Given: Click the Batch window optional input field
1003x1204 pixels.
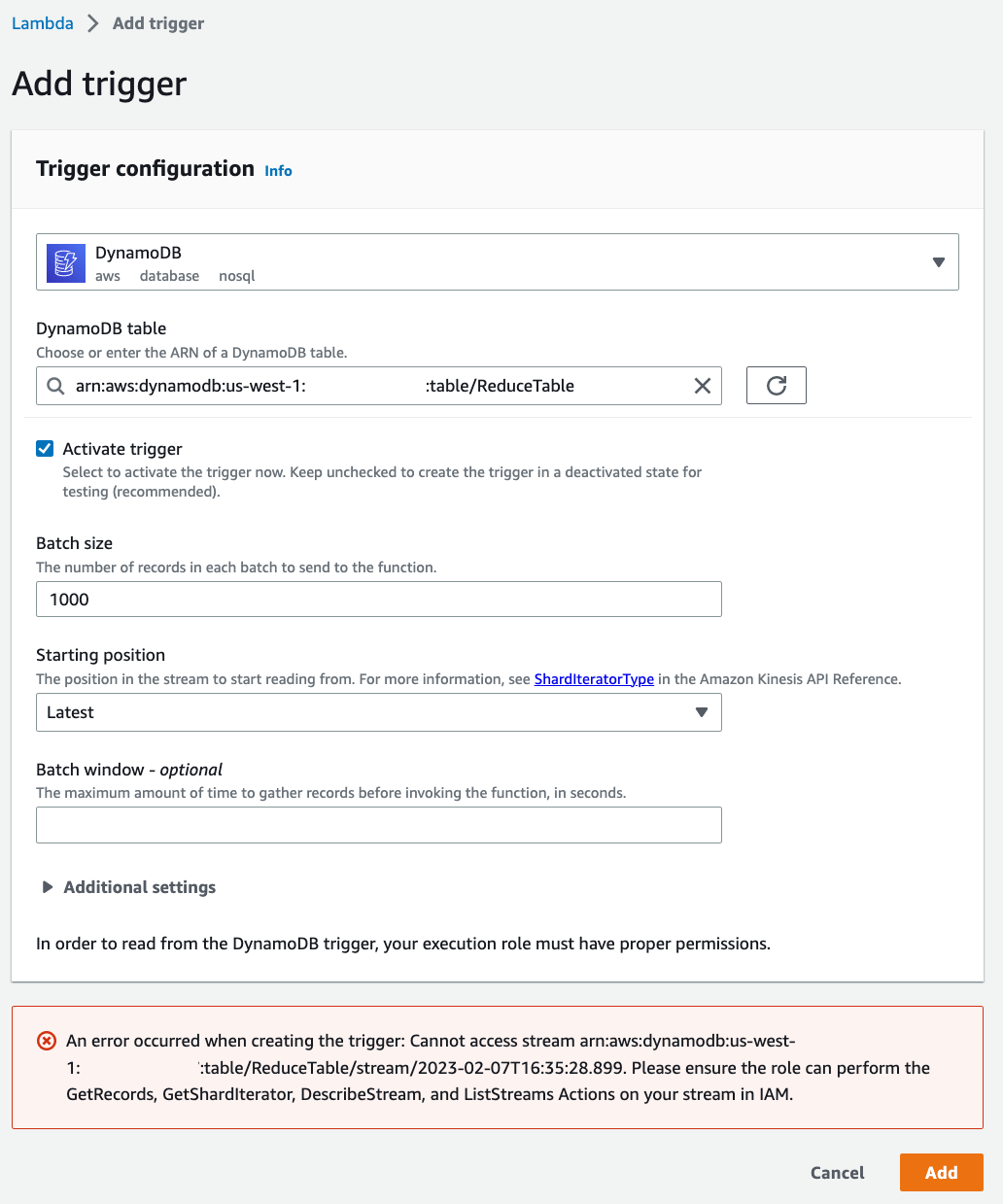Looking at the screenshot, I should pyautogui.click(x=379, y=825).
